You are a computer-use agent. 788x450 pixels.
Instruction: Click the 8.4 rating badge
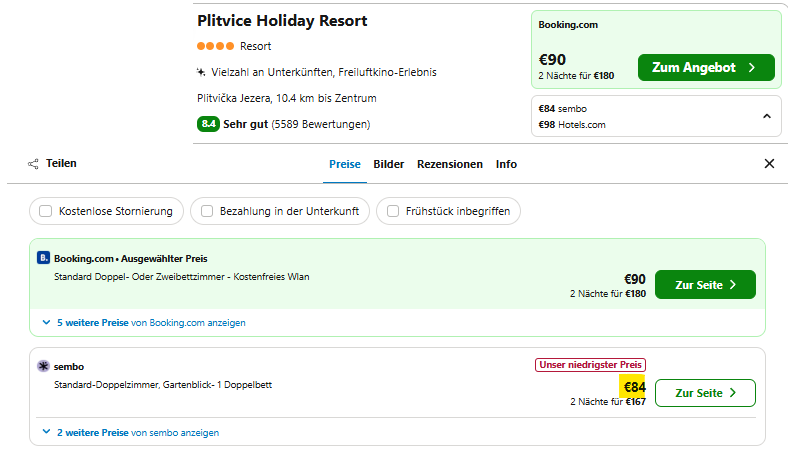coord(208,124)
